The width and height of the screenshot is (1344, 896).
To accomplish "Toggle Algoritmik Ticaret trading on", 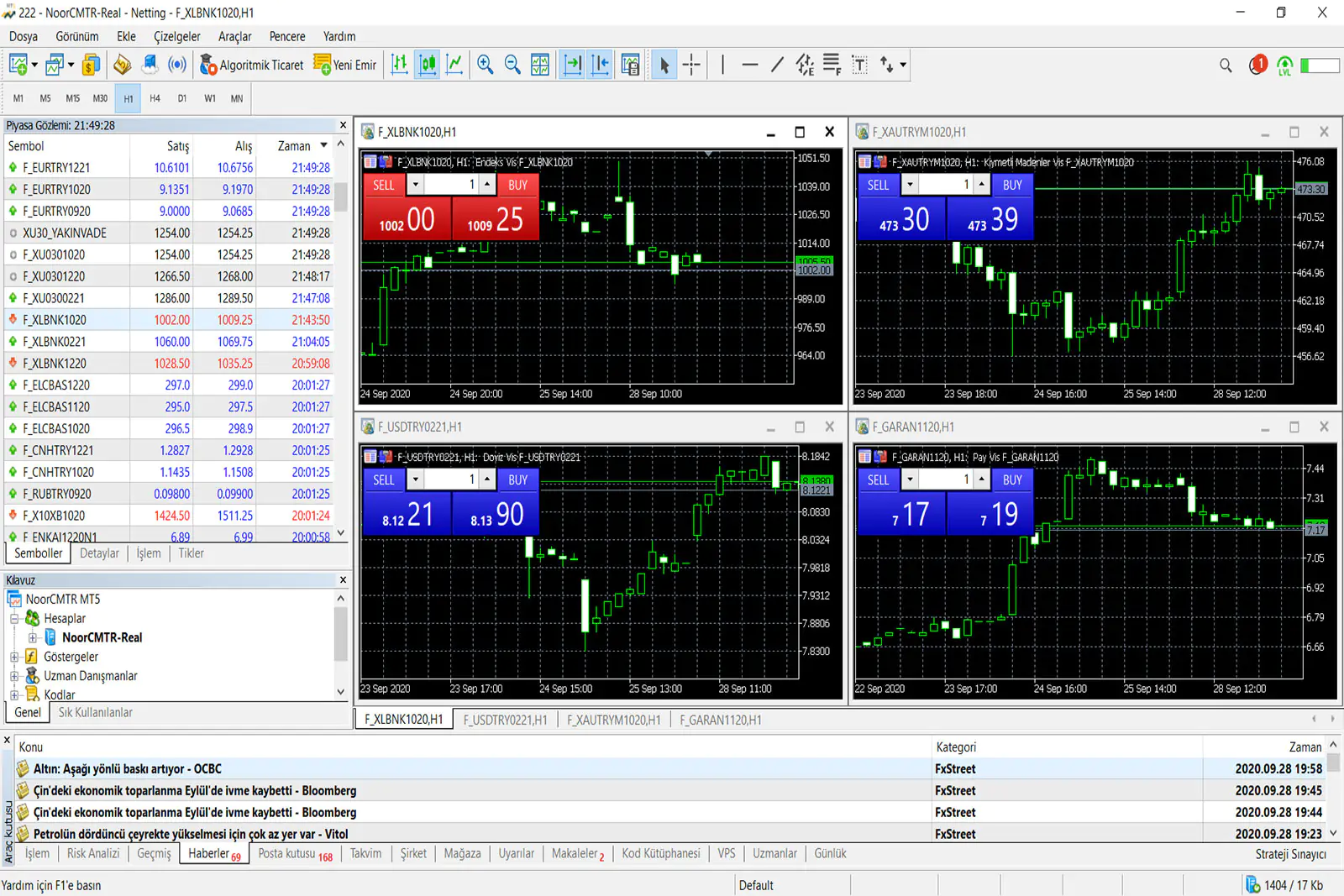I will pyautogui.click(x=251, y=65).
